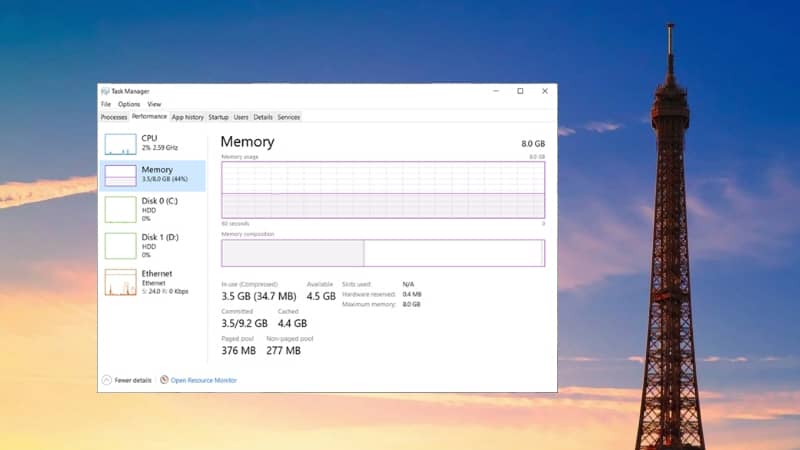Image resolution: width=800 pixels, height=450 pixels.
Task: Open Disk 0 (C:) performance view
Action: point(153,209)
